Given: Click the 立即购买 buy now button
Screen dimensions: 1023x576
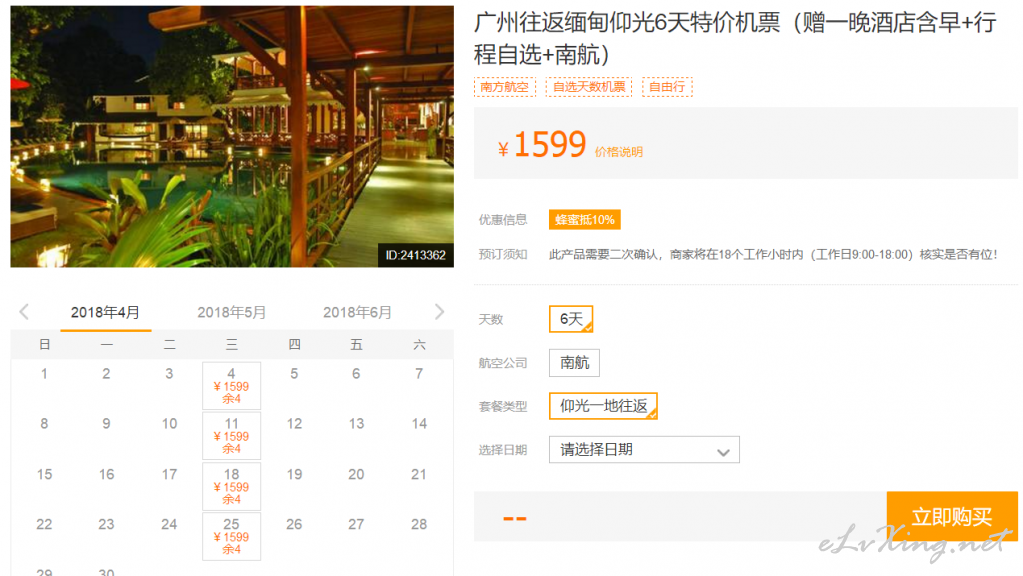Looking at the screenshot, I should (x=952, y=517).
